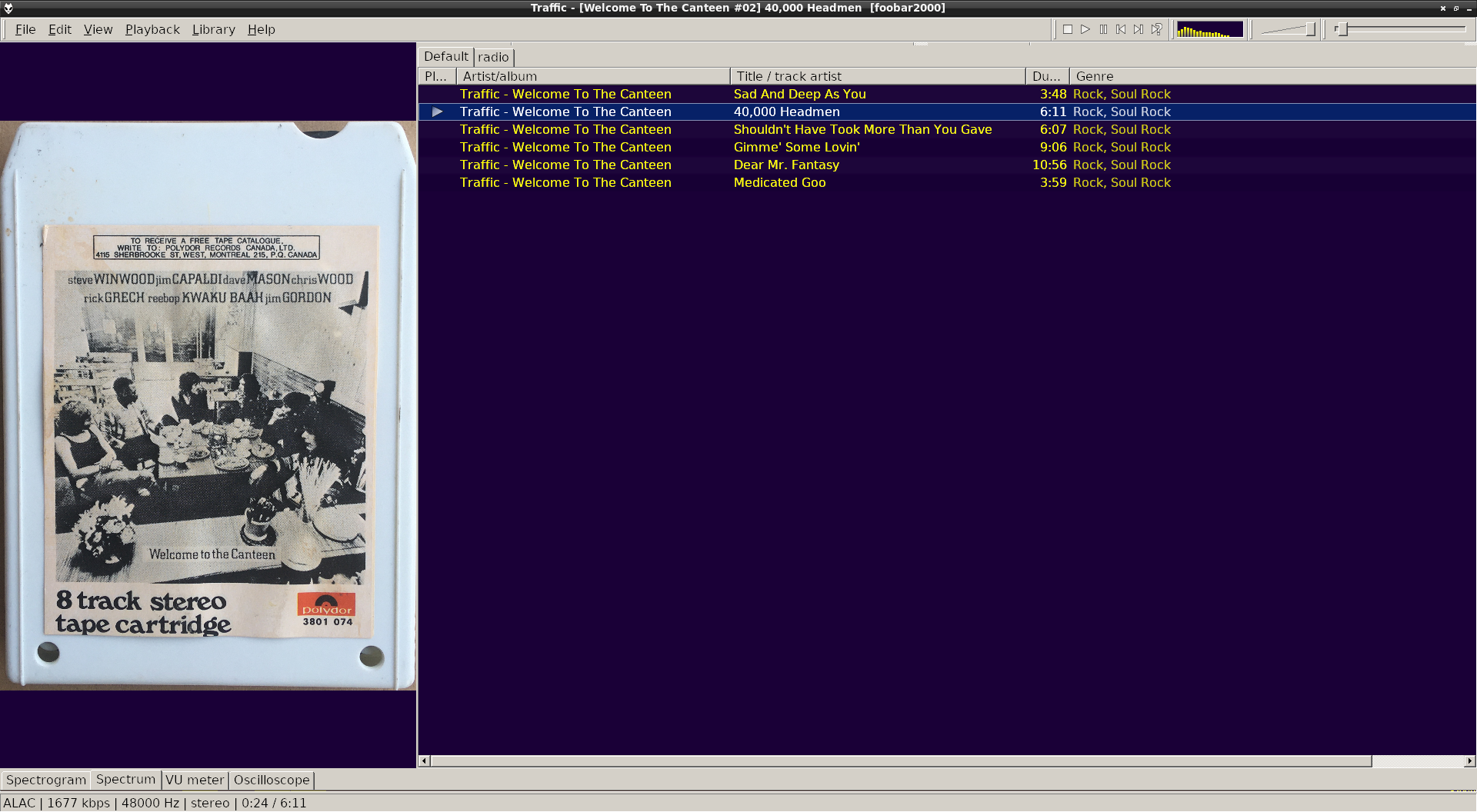
Task: Open the File menu
Action: [x=25, y=29]
